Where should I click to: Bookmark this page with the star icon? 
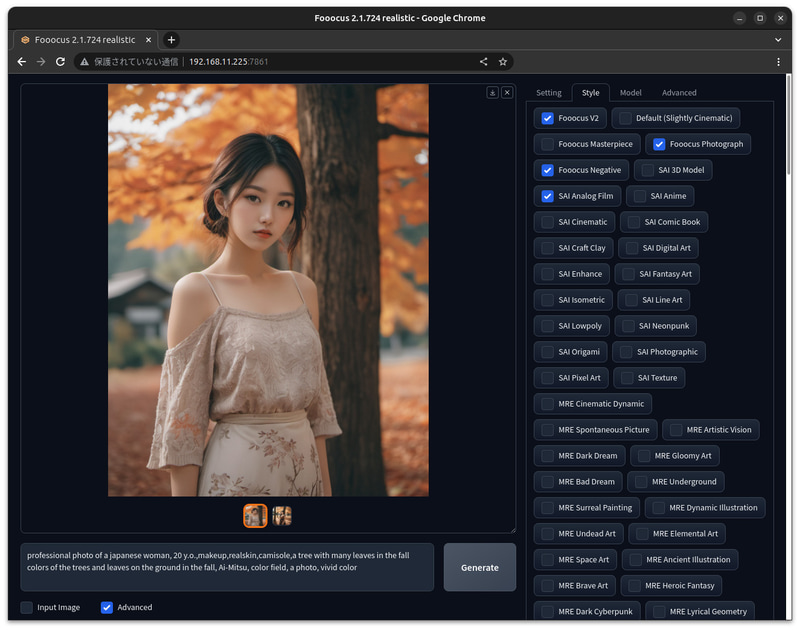tap(503, 61)
